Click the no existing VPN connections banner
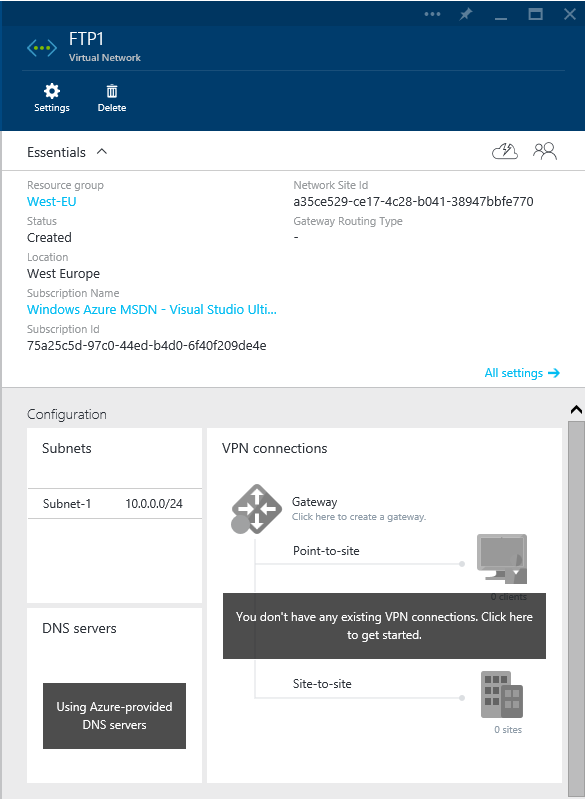 (x=384, y=626)
